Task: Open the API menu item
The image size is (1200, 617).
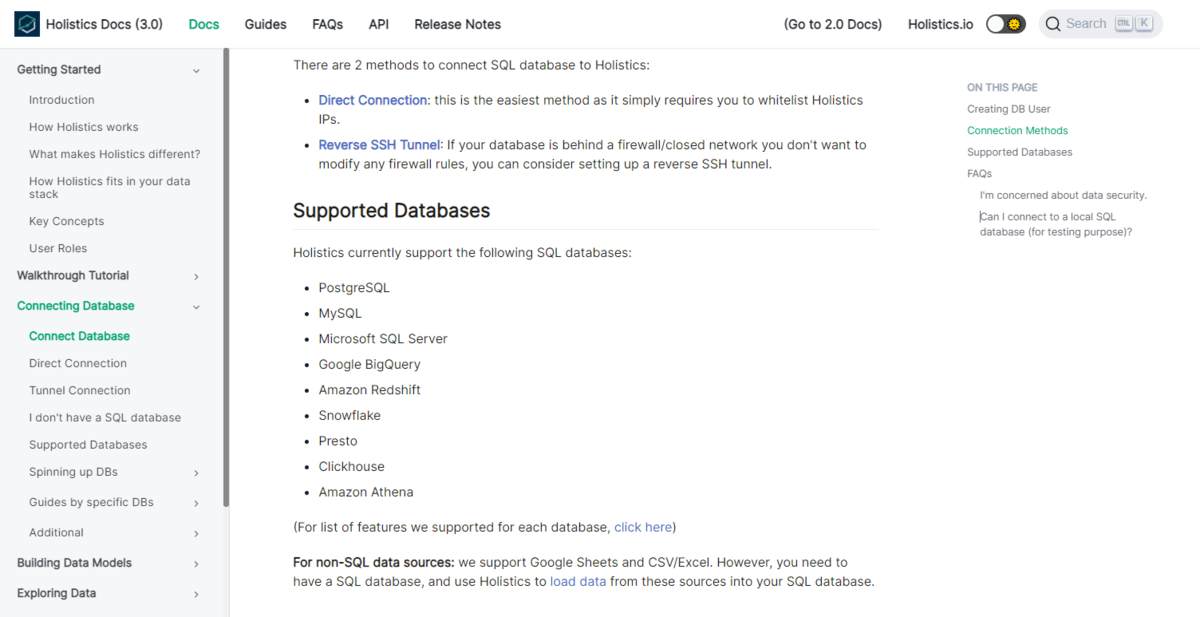Action: point(378,24)
